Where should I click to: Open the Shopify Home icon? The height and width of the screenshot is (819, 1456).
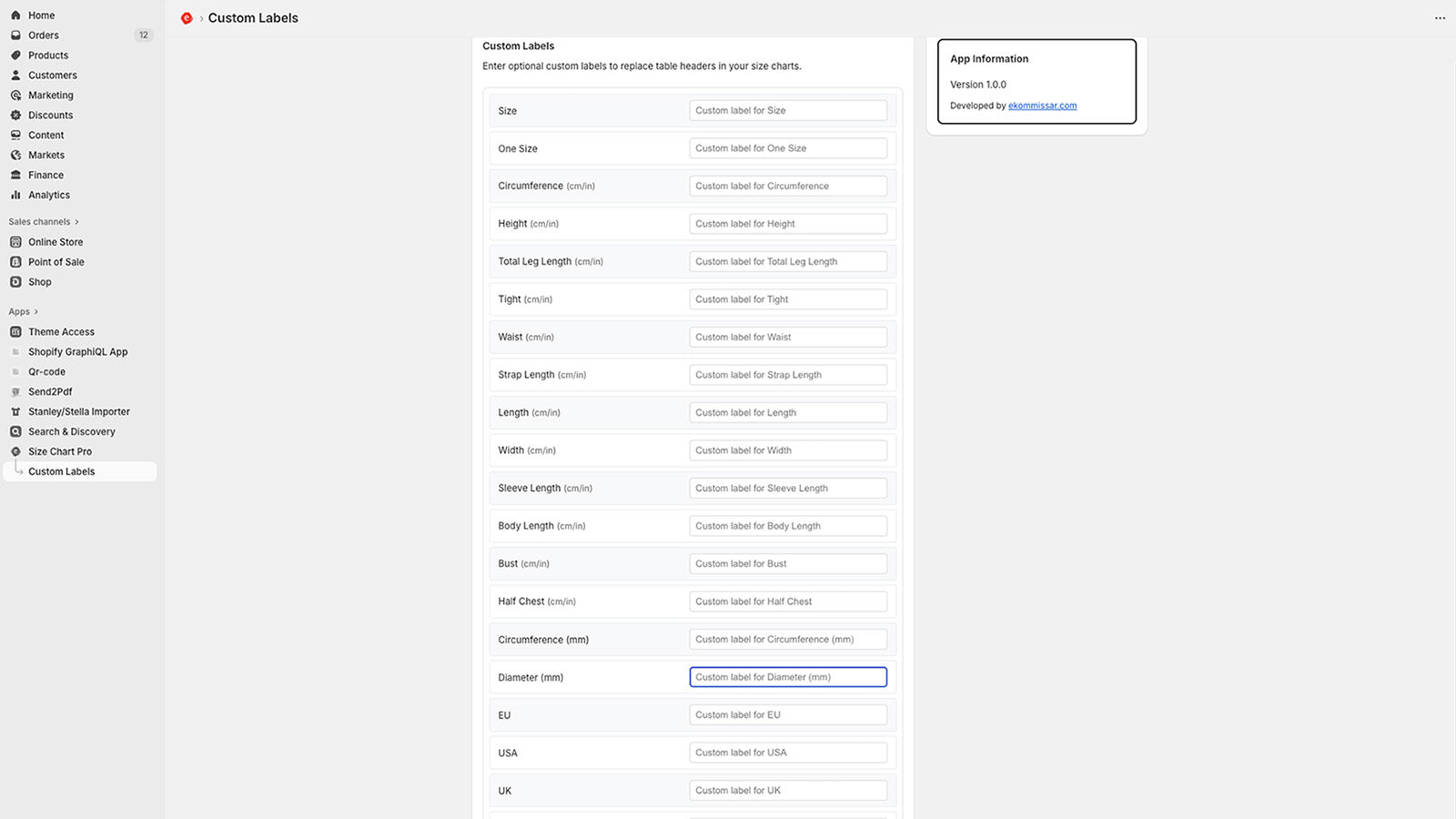(15, 15)
